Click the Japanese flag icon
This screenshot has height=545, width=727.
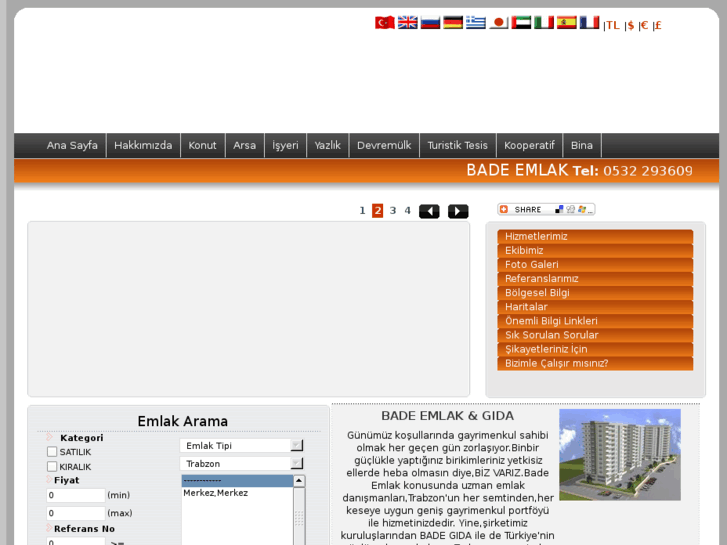point(498,22)
